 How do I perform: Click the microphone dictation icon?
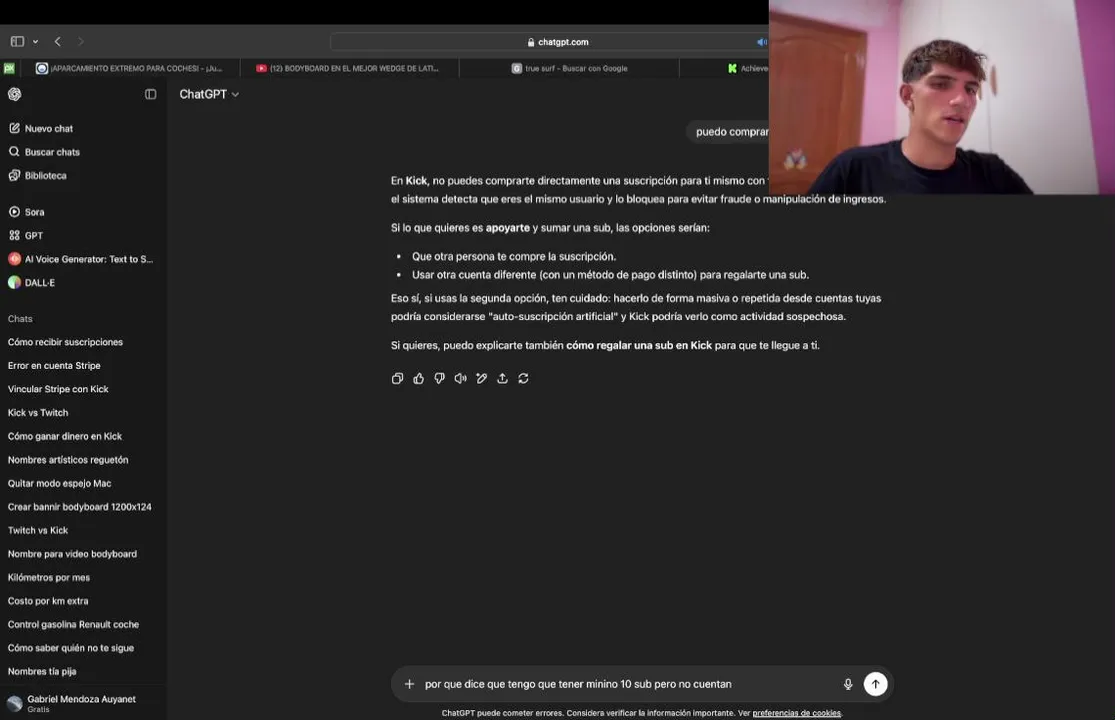click(848, 684)
